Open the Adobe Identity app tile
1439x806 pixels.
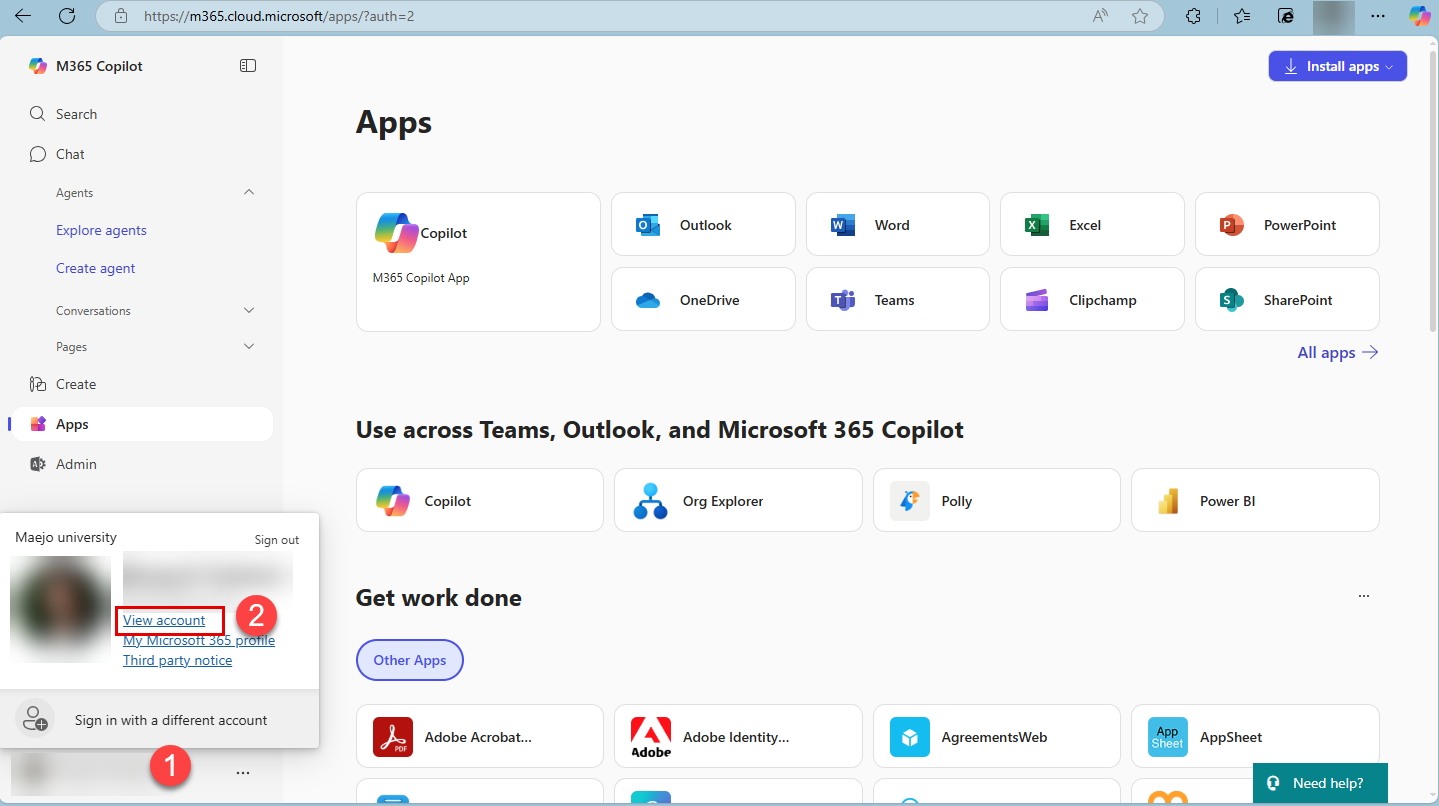pos(738,737)
